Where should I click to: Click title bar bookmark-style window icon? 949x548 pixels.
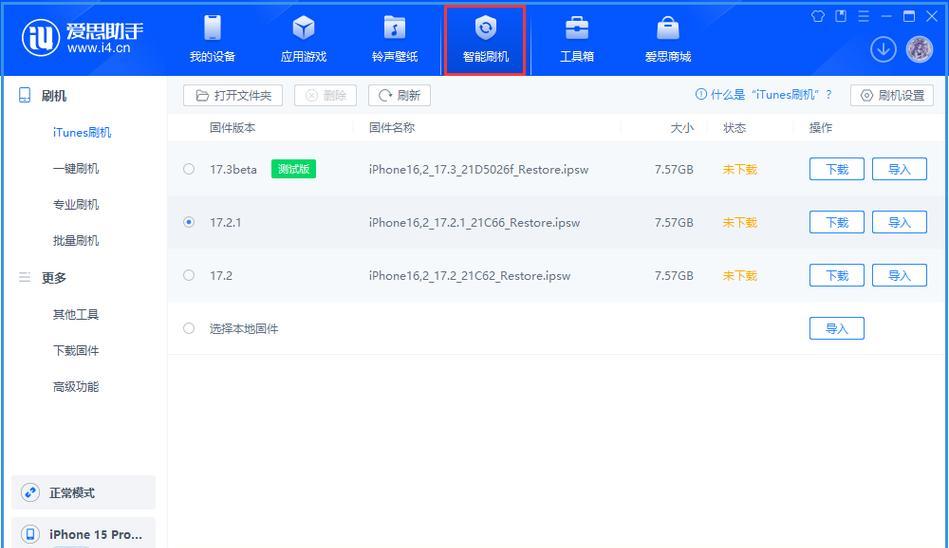[841, 16]
